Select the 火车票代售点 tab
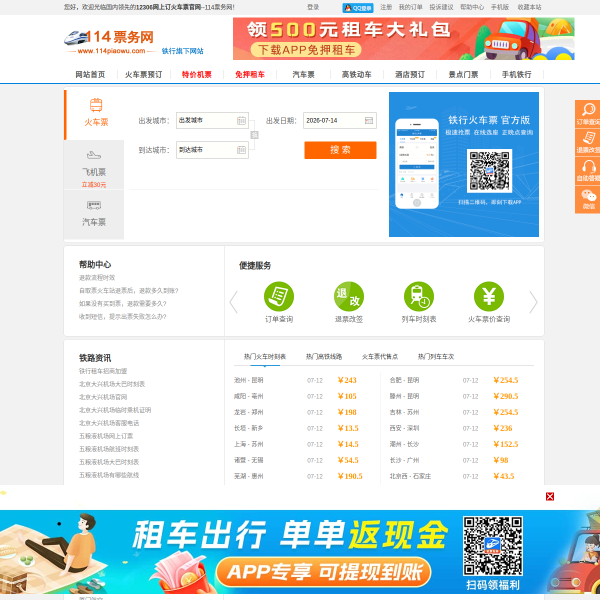The image size is (600, 600). pos(380,357)
